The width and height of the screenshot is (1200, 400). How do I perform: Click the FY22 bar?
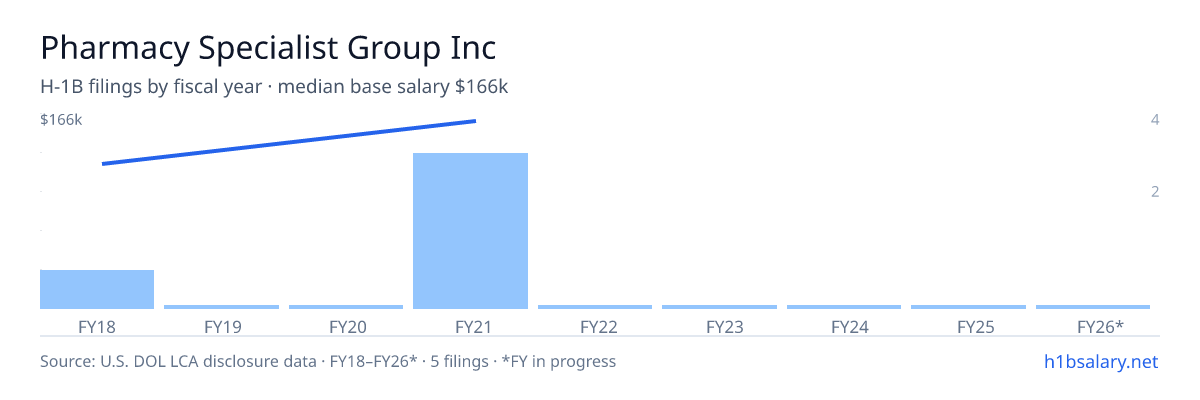coord(595,307)
